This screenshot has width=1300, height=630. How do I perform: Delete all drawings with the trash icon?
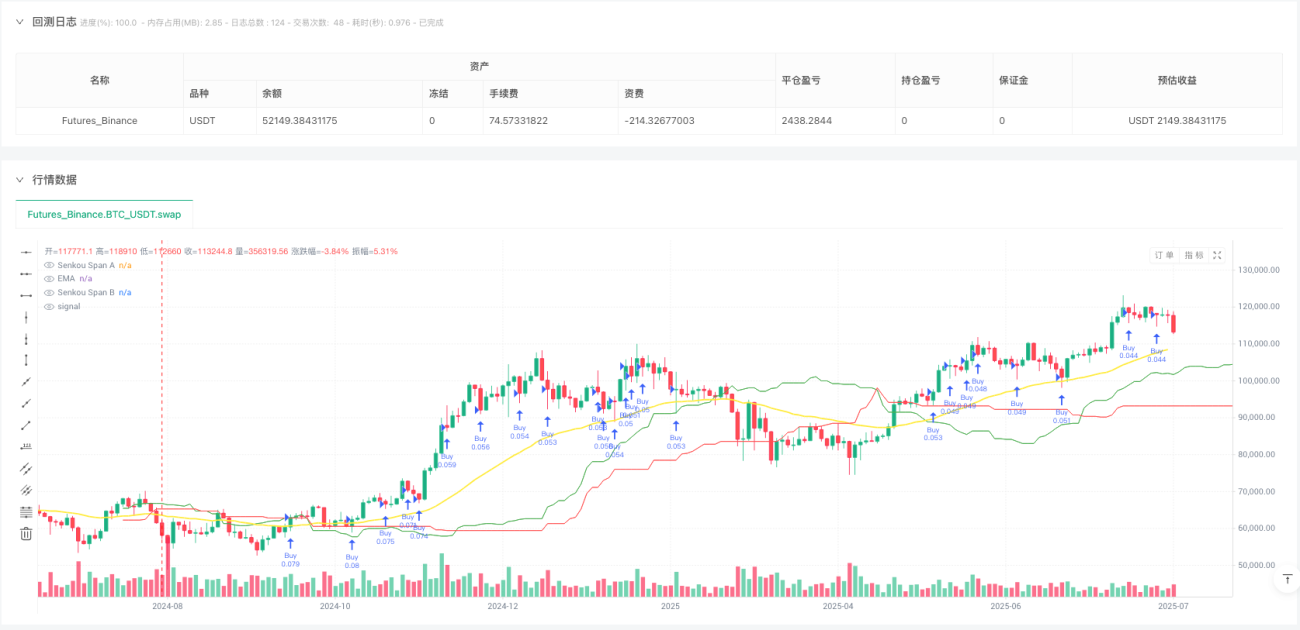click(x=26, y=533)
